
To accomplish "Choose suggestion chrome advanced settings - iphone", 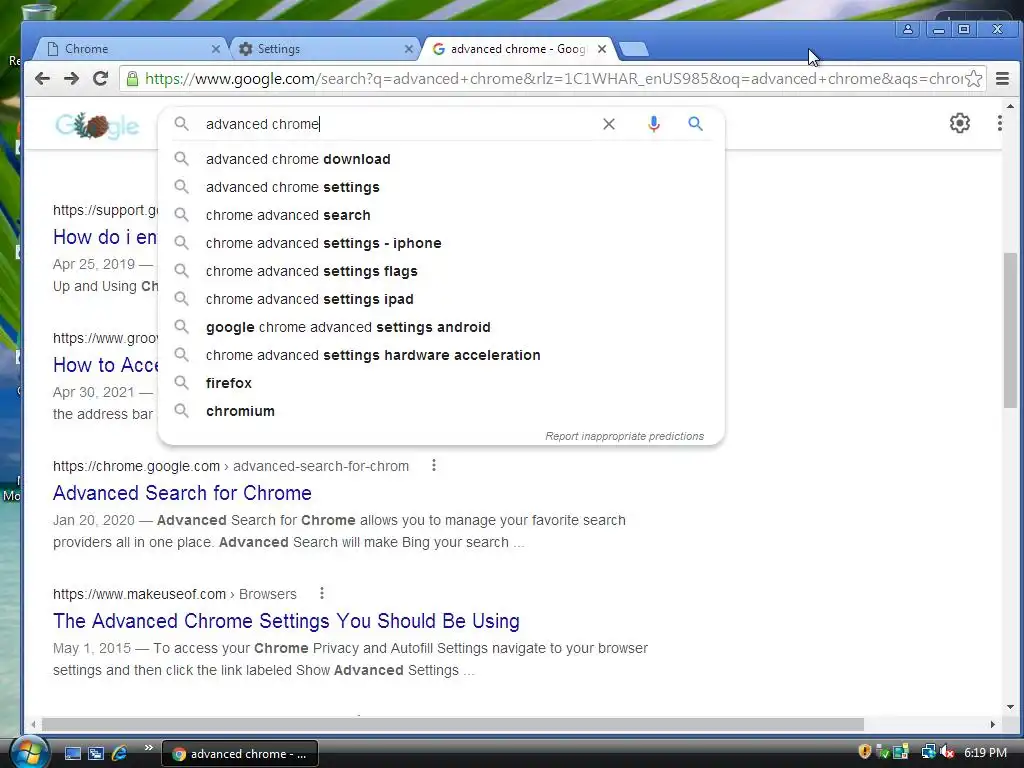I will (x=441, y=243).
